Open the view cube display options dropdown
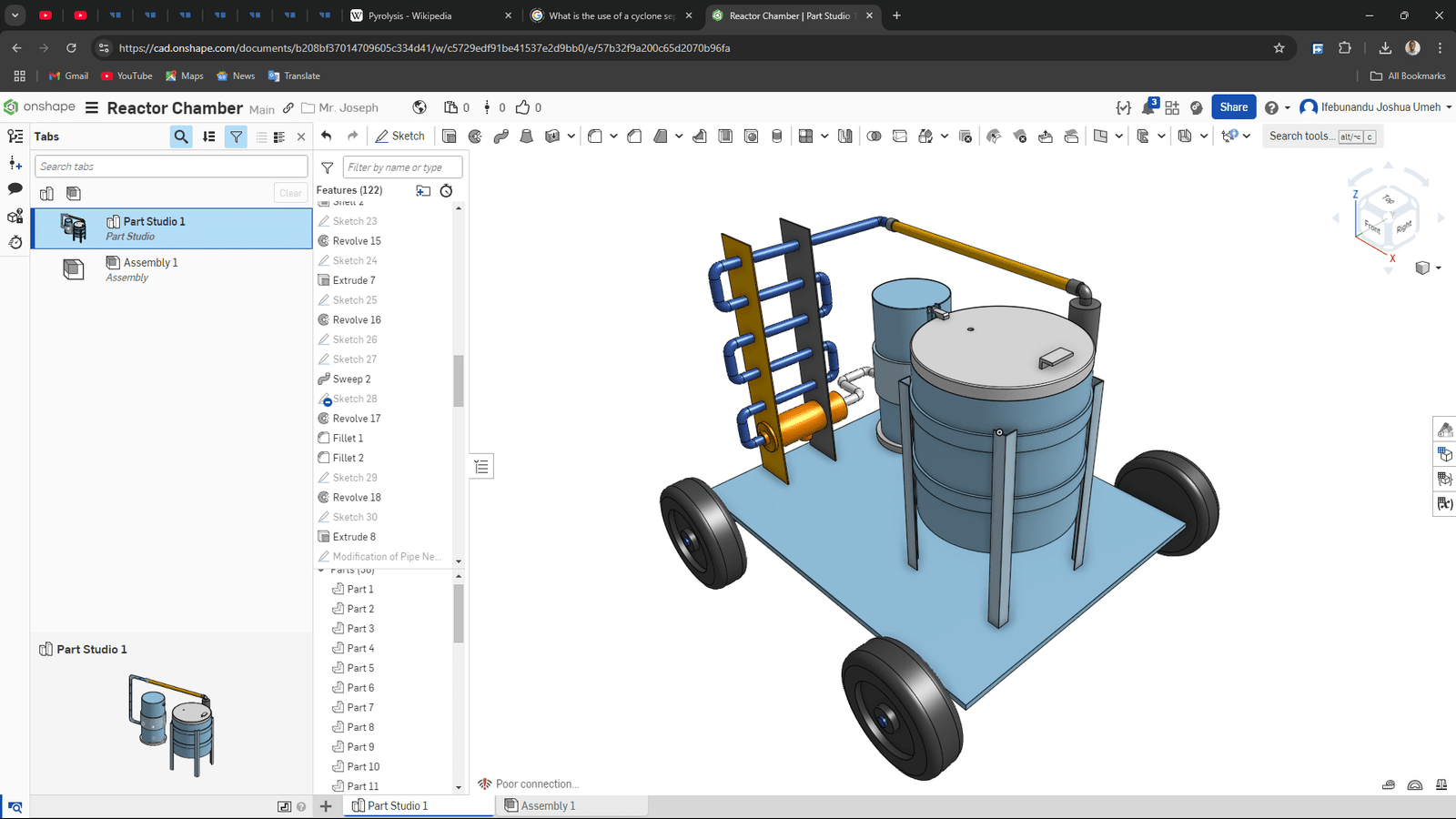The height and width of the screenshot is (819, 1456). pos(1438,268)
